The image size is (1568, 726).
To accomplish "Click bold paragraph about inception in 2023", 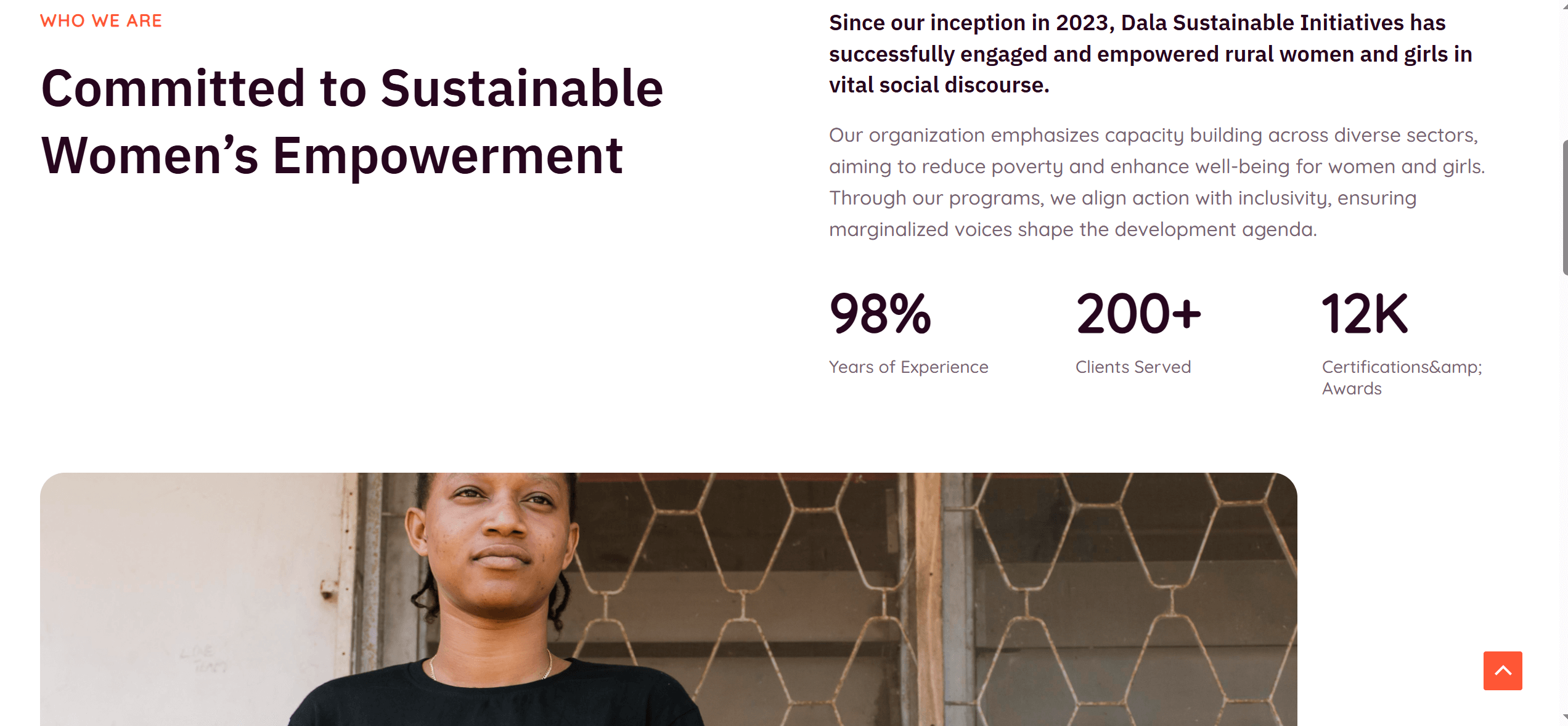I will (1151, 54).
